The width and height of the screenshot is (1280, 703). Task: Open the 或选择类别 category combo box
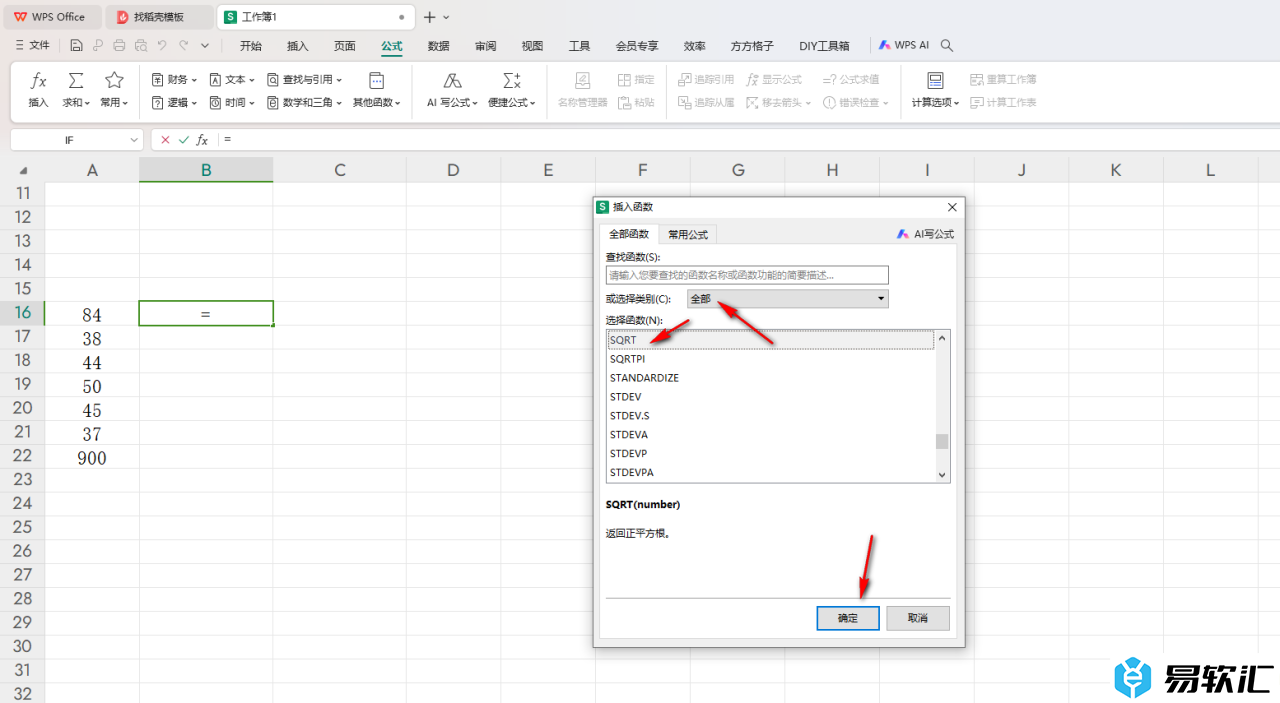pos(787,298)
